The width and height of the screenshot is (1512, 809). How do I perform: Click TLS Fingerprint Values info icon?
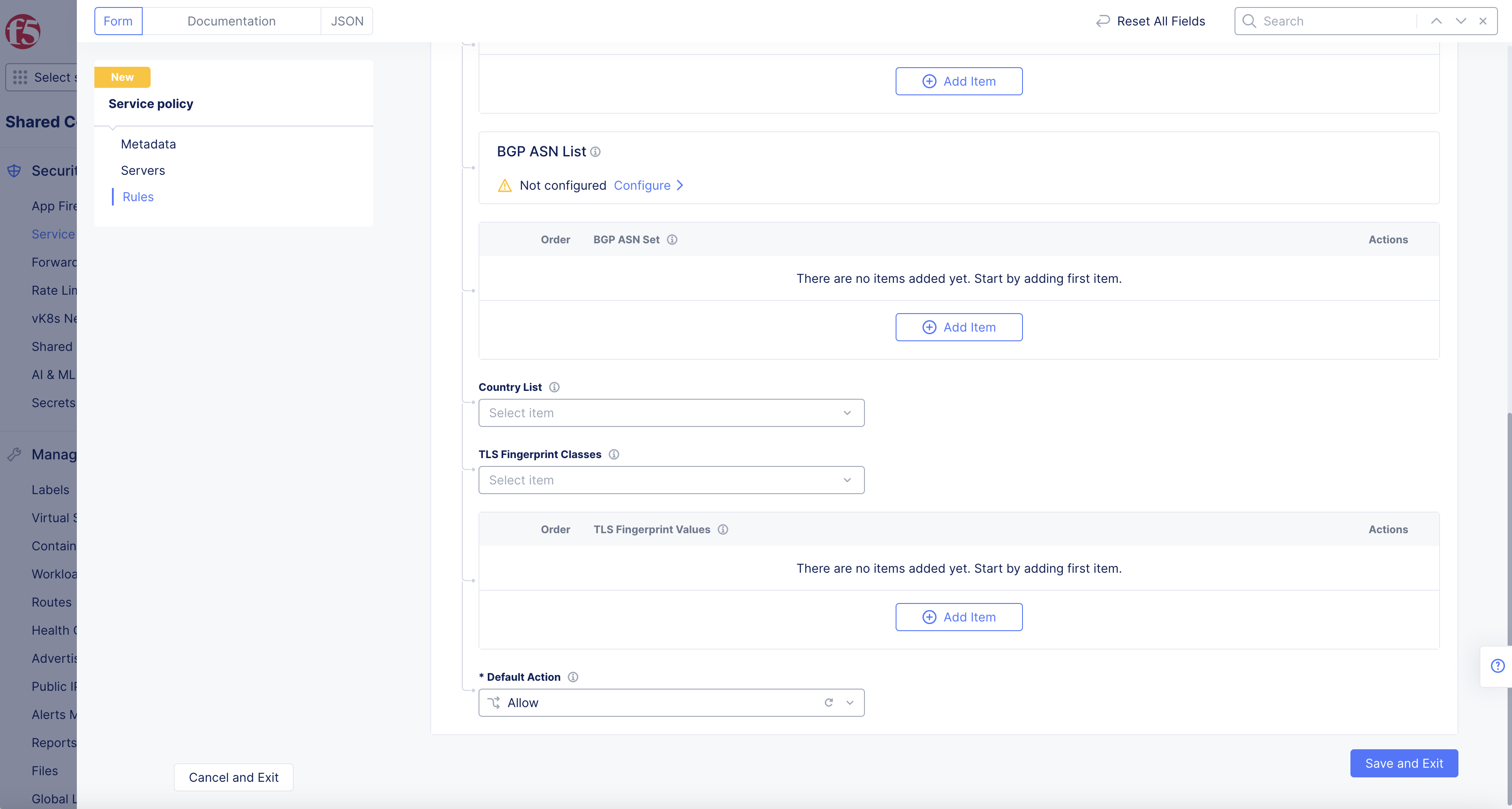[723, 530]
